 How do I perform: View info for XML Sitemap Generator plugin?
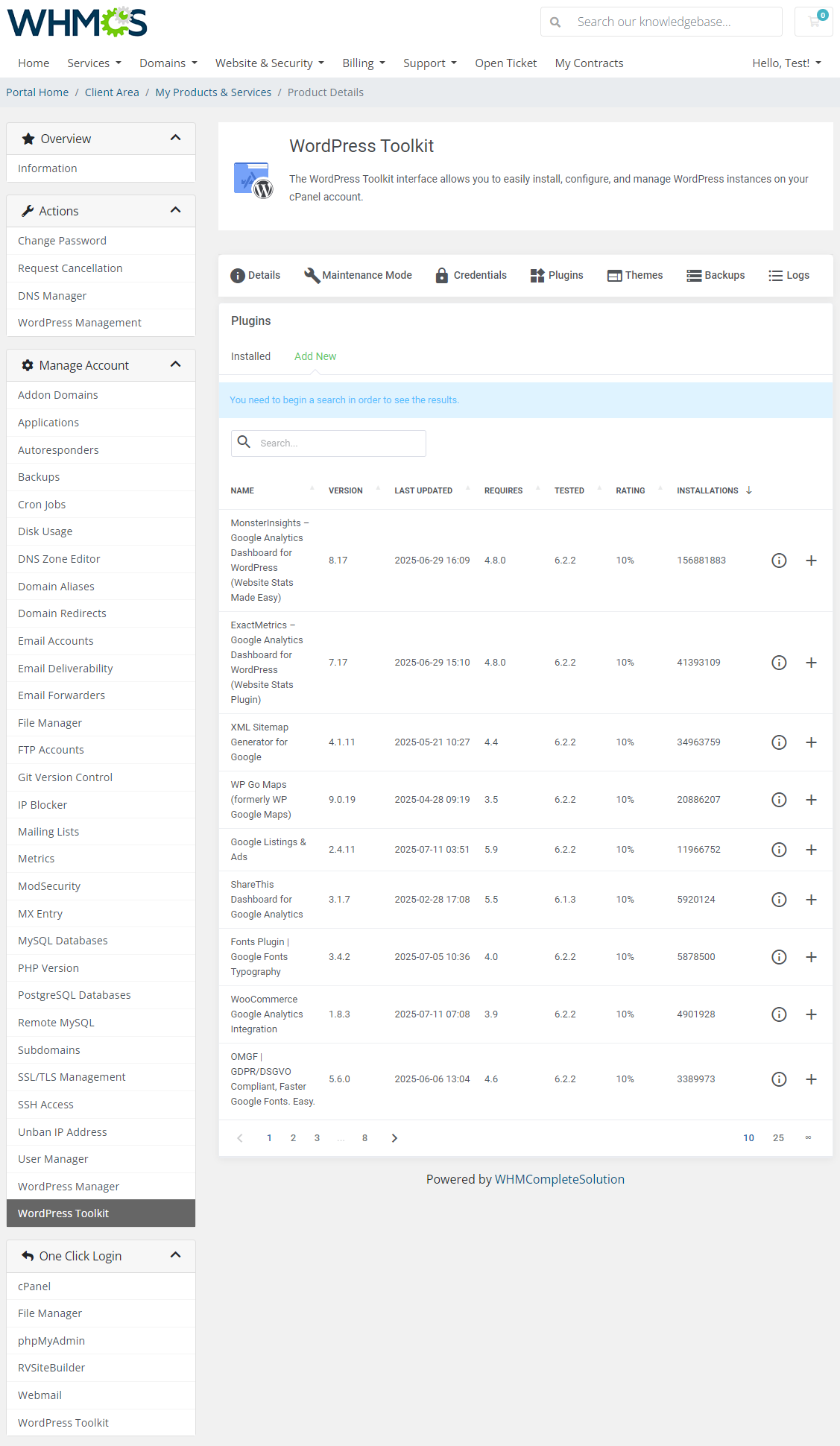(779, 742)
